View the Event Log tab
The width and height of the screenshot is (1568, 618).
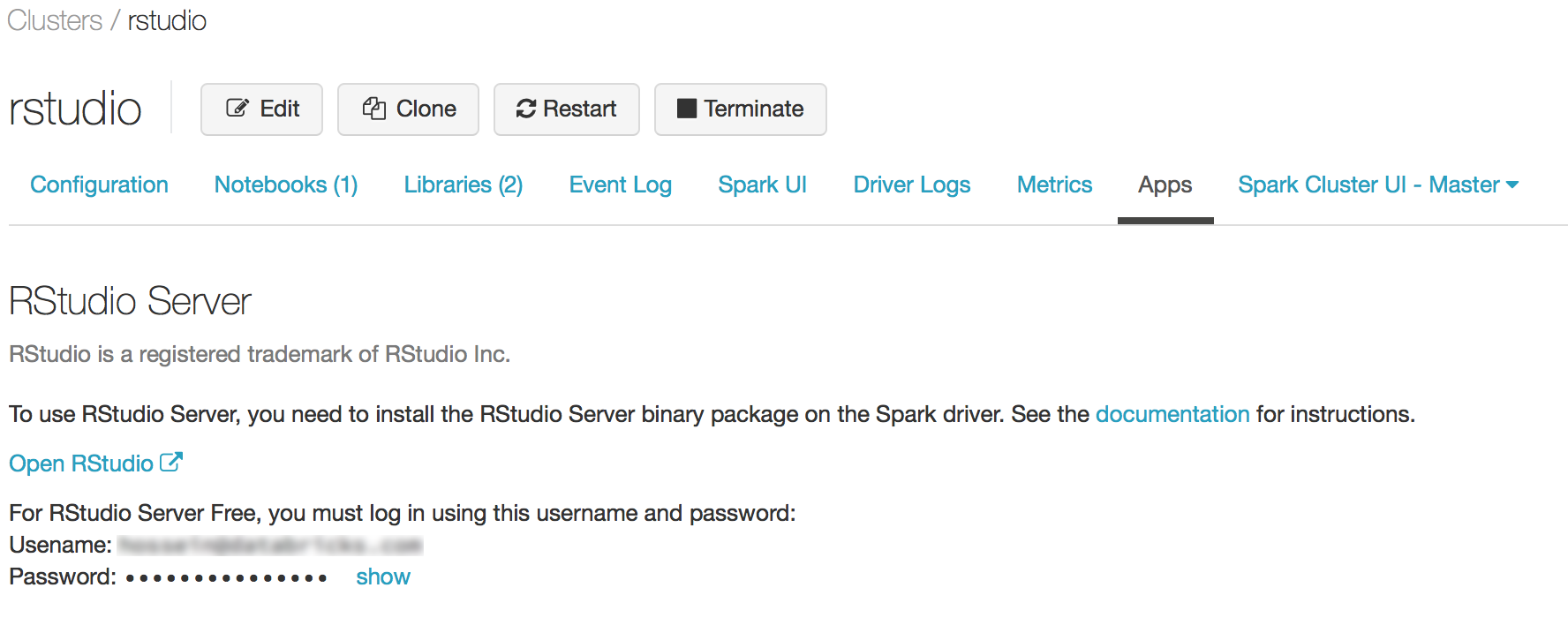621,185
